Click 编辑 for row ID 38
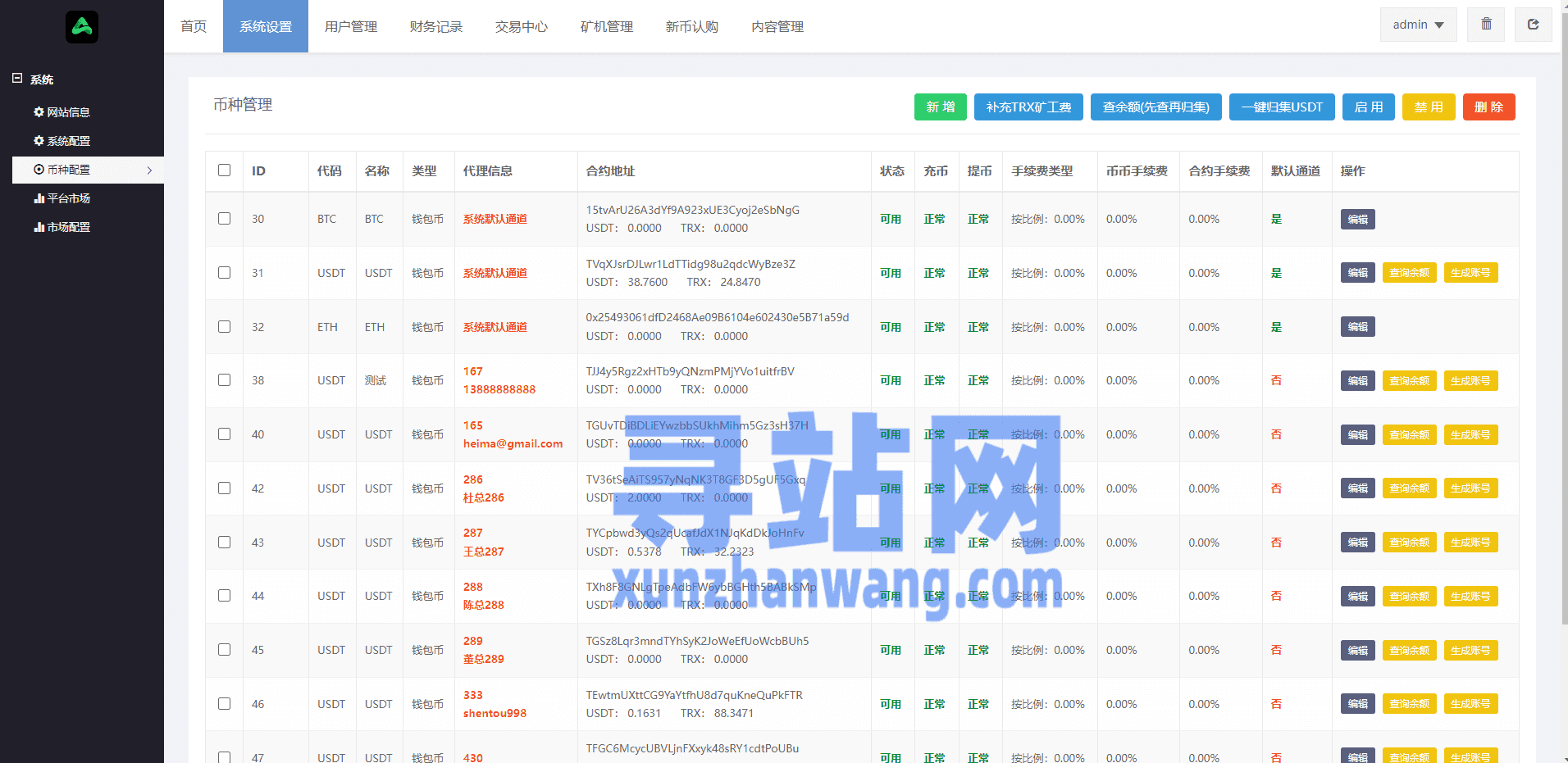Image resolution: width=1568 pixels, height=763 pixels. pyautogui.click(x=1358, y=380)
